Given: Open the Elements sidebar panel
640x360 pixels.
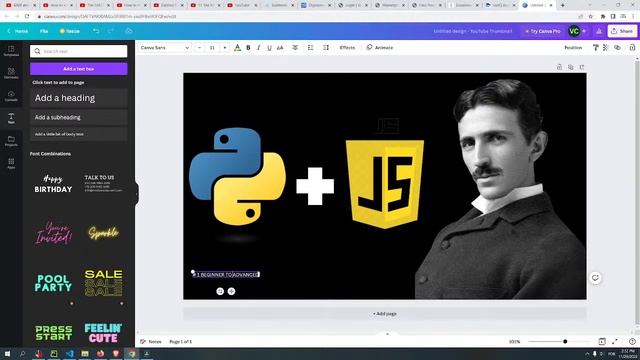Looking at the screenshot, I should 11,73.
